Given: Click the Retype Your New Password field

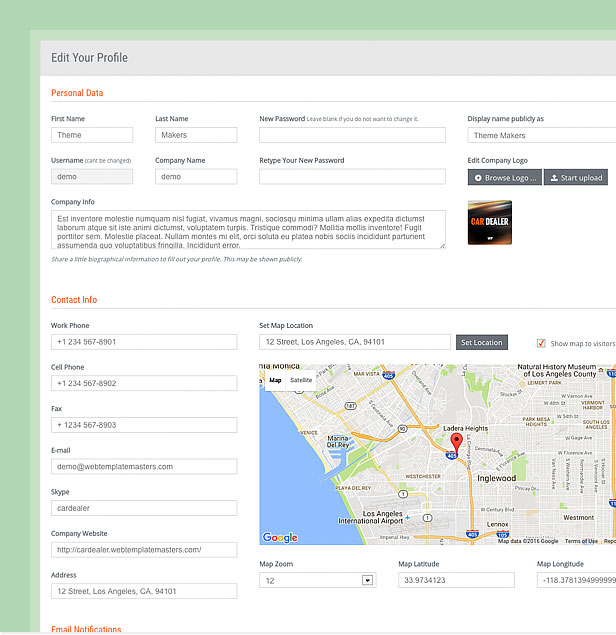Looking at the screenshot, I should (351, 177).
